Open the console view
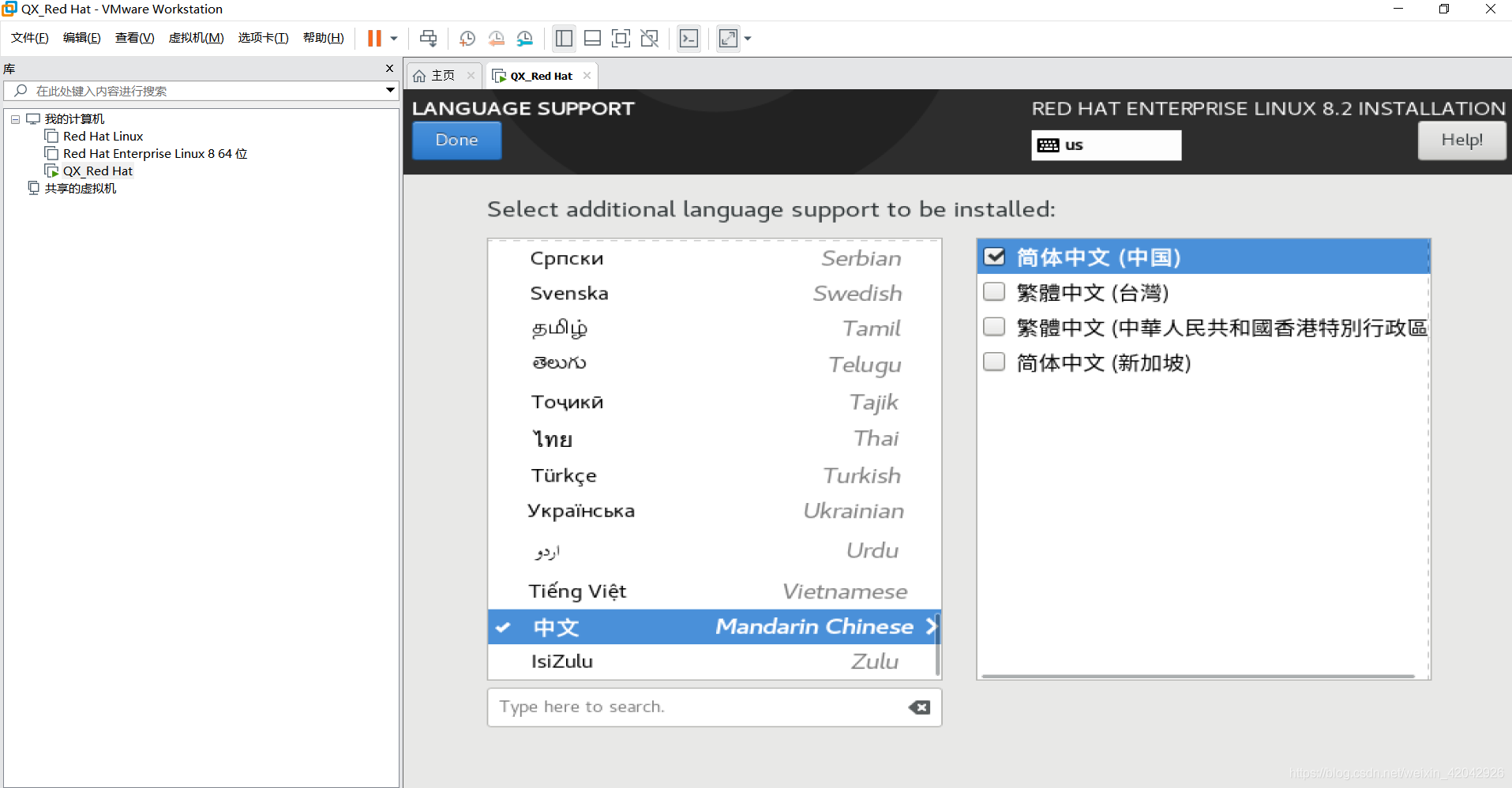 tap(688, 38)
